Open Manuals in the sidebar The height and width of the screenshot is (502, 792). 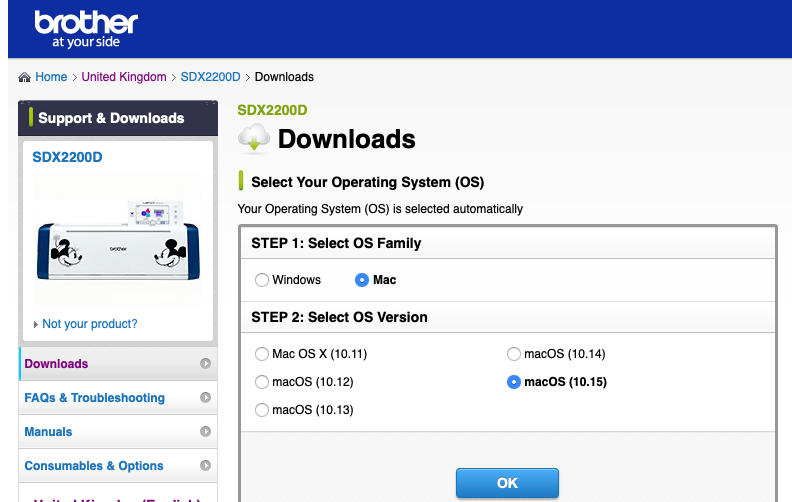[118, 432]
